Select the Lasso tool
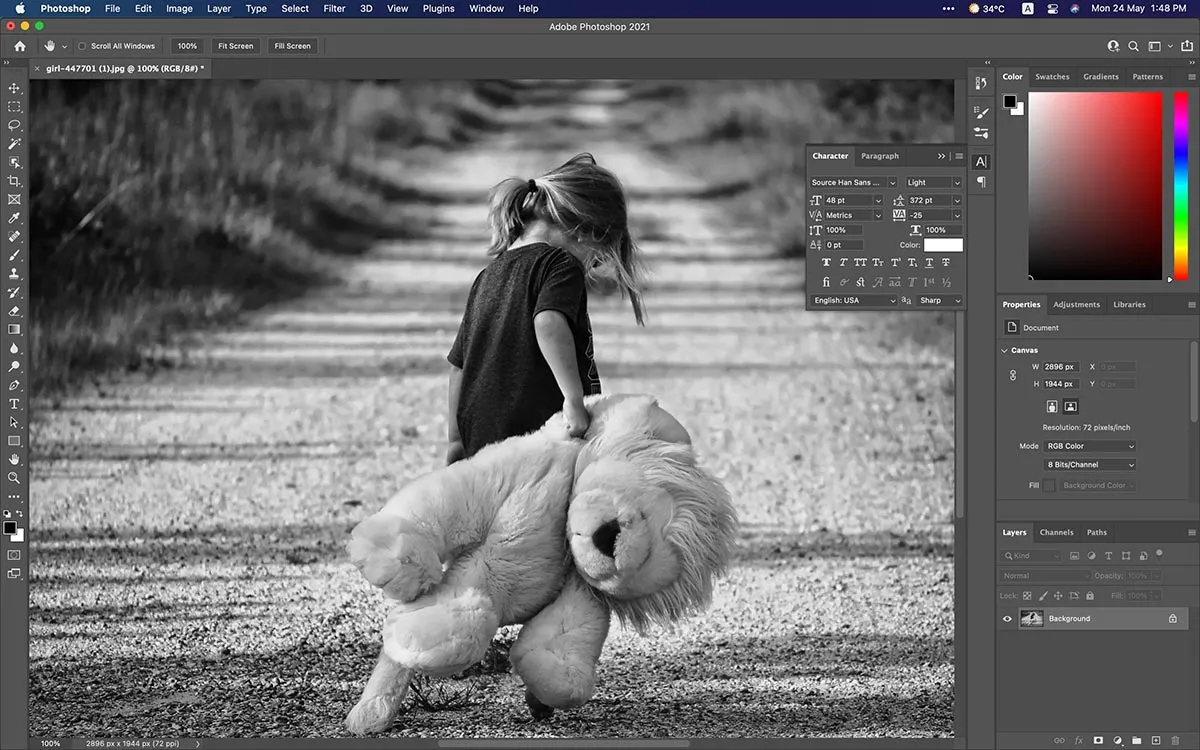 pyautogui.click(x=14, y=125)
